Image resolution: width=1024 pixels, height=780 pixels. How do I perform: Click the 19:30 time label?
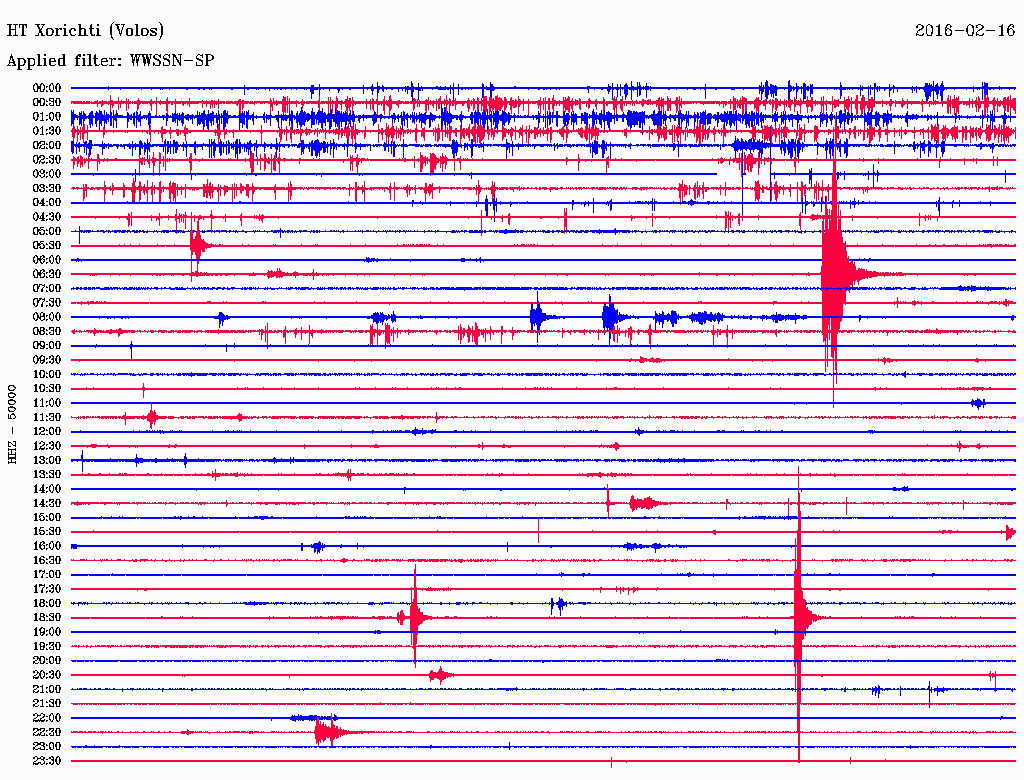tap(47, 646)
